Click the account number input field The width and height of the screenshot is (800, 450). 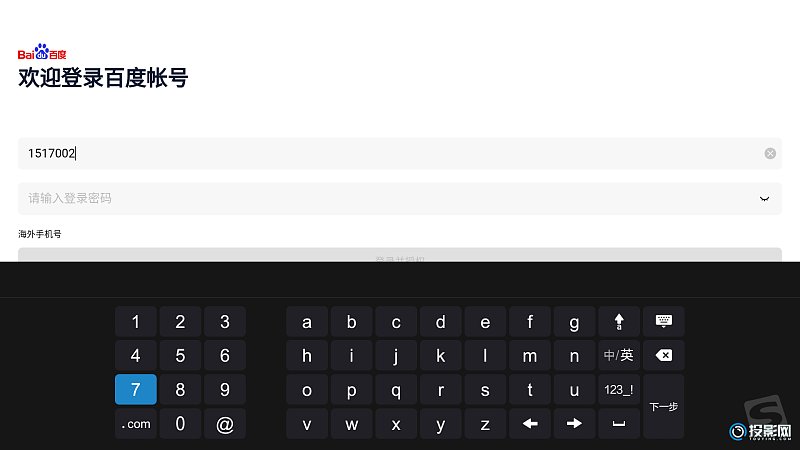[x=399, y=154]
